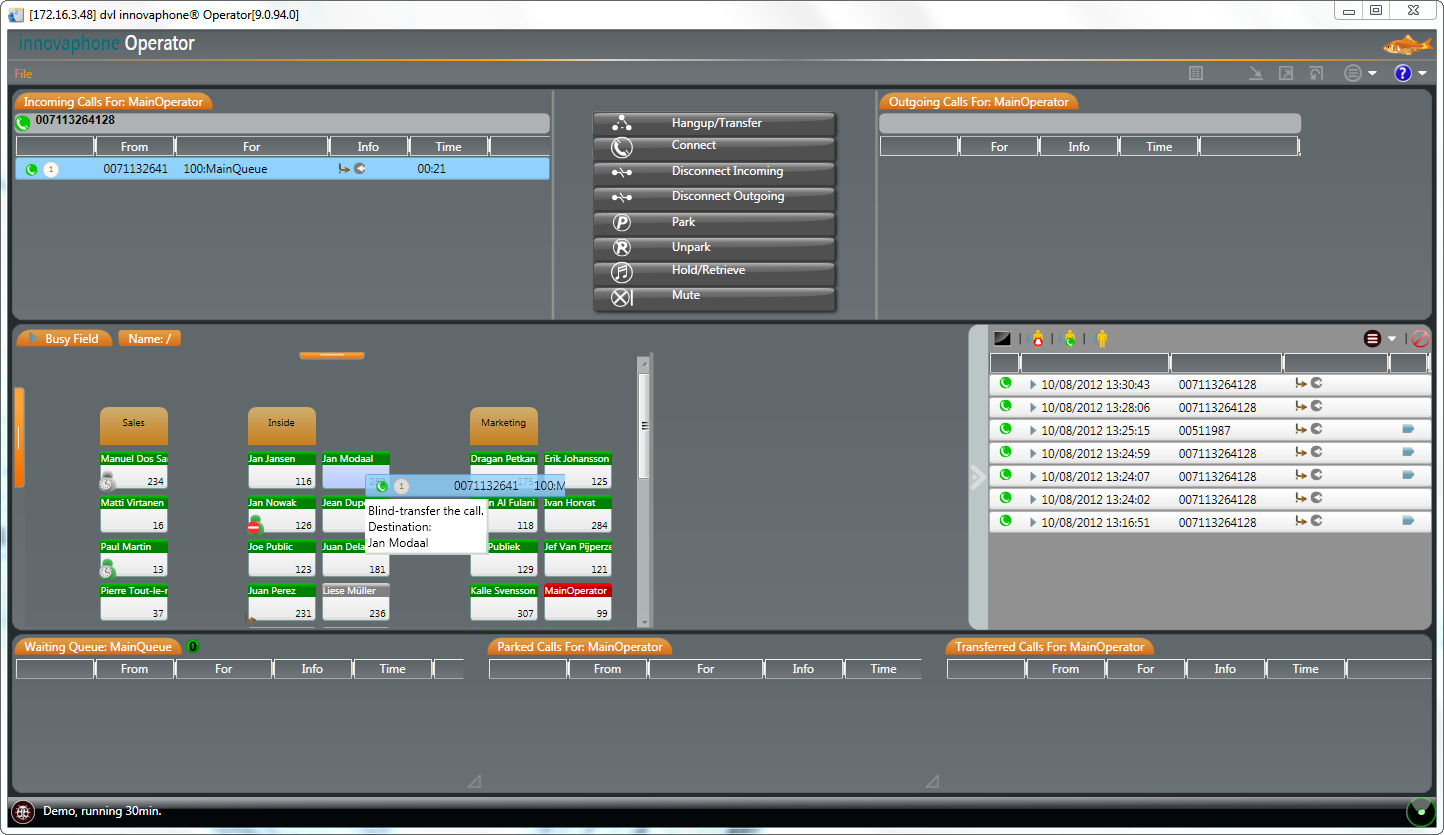The width and height of the screenshot is (1444, 835).
Task: Open the dark red journal menu icon
Action: click(x=1372, y=339)
